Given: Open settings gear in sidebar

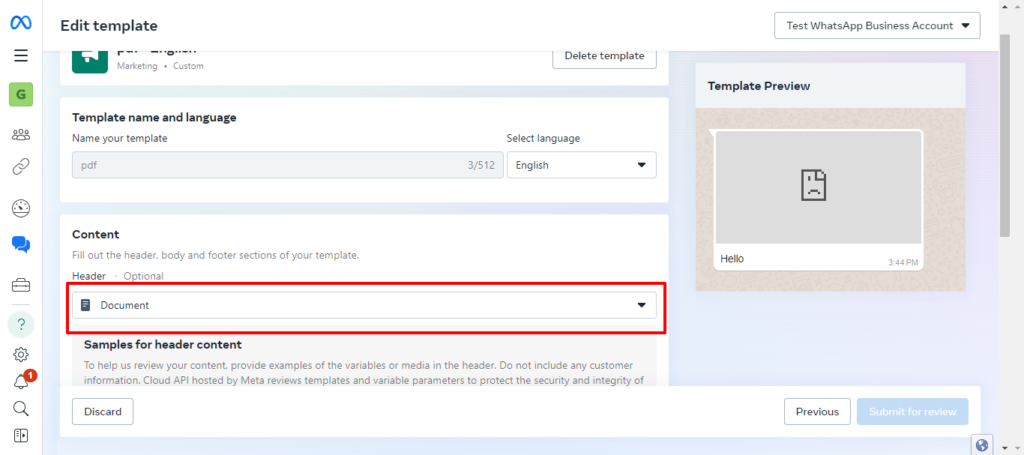Looking at the screenshot, I should [21, 354].
